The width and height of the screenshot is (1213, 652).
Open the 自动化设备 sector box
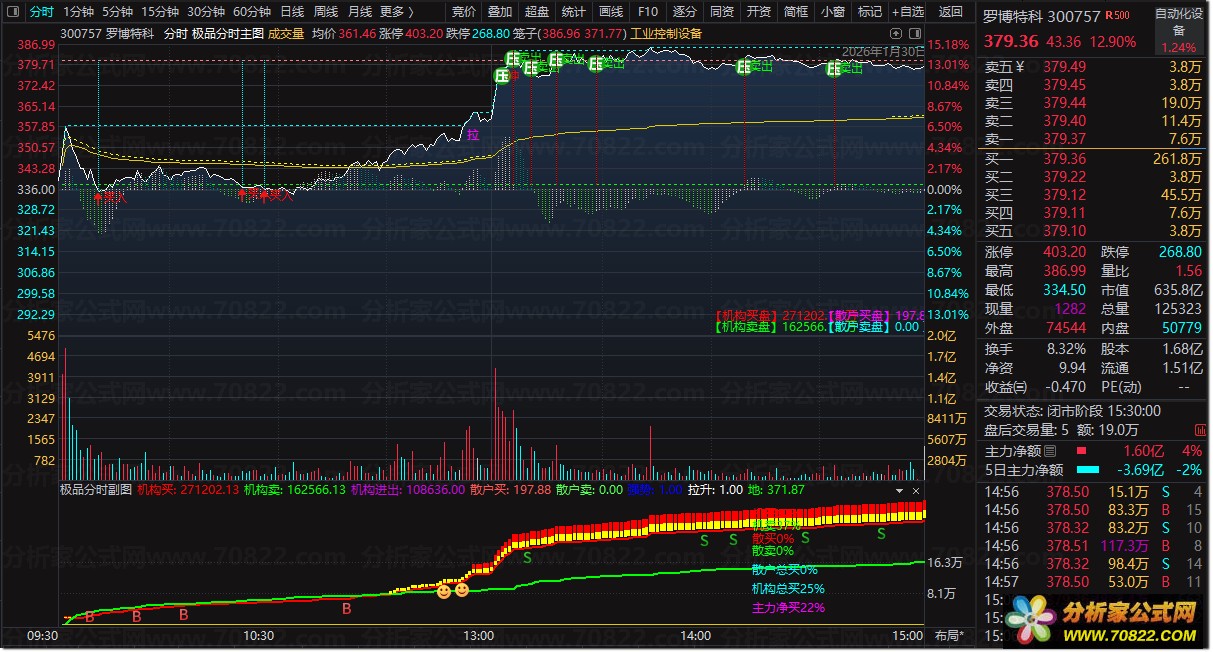(1179, 31)
